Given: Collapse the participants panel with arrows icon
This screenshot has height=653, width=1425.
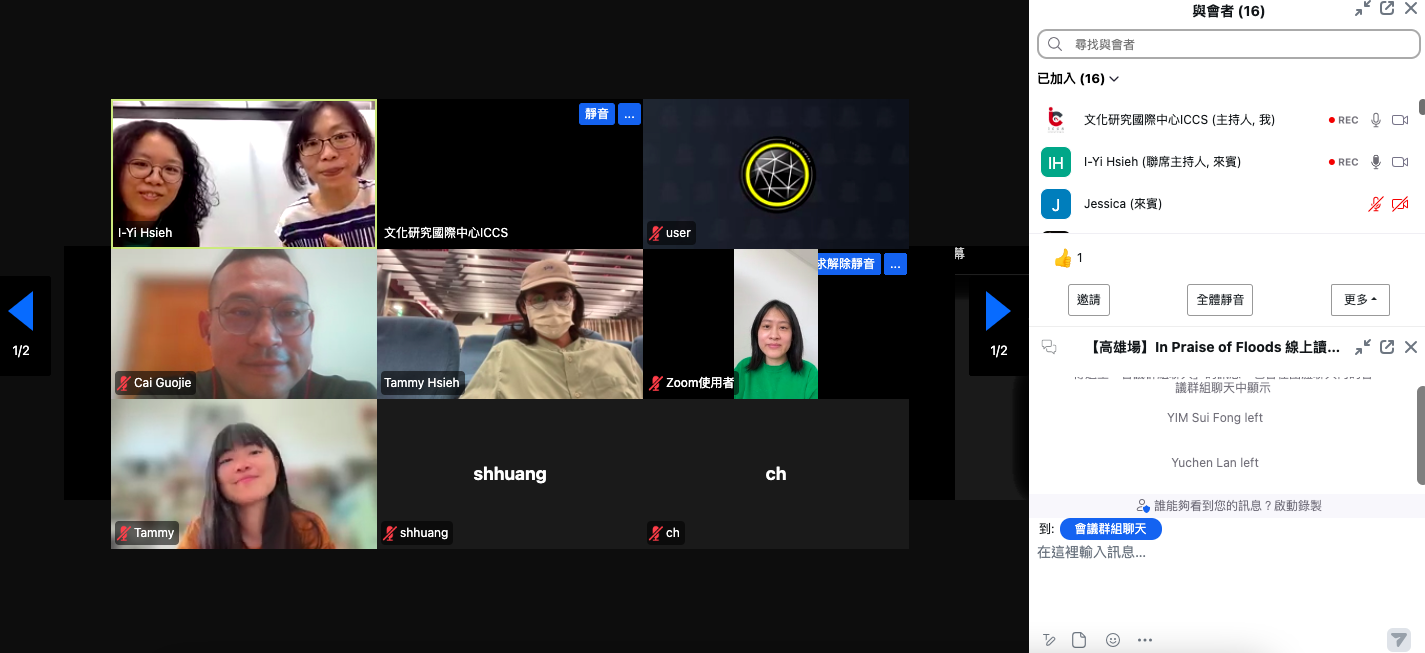Looking at the screenshot, I should pyautogui.click(x=1363, y=9).
